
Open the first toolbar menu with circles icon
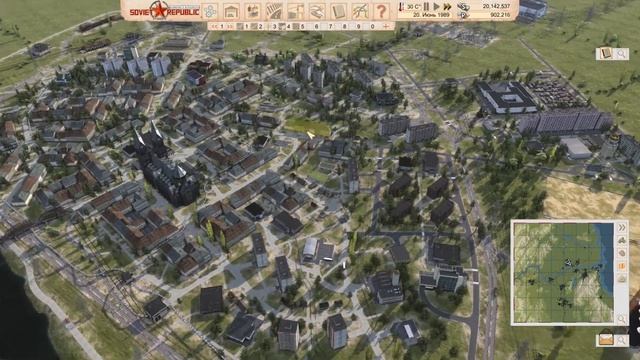(x=210, y=11)
